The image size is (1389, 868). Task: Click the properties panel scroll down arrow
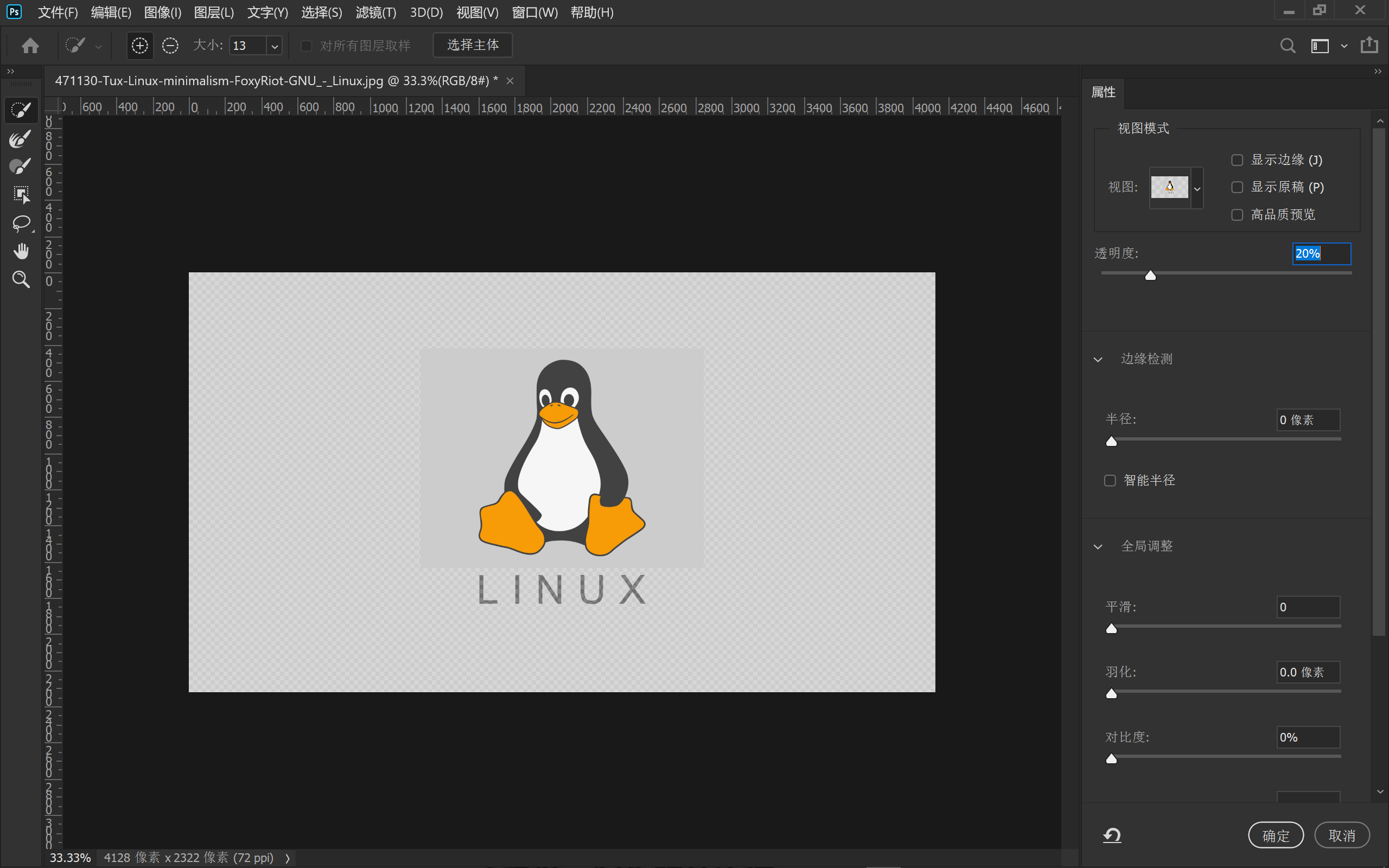1380,792
